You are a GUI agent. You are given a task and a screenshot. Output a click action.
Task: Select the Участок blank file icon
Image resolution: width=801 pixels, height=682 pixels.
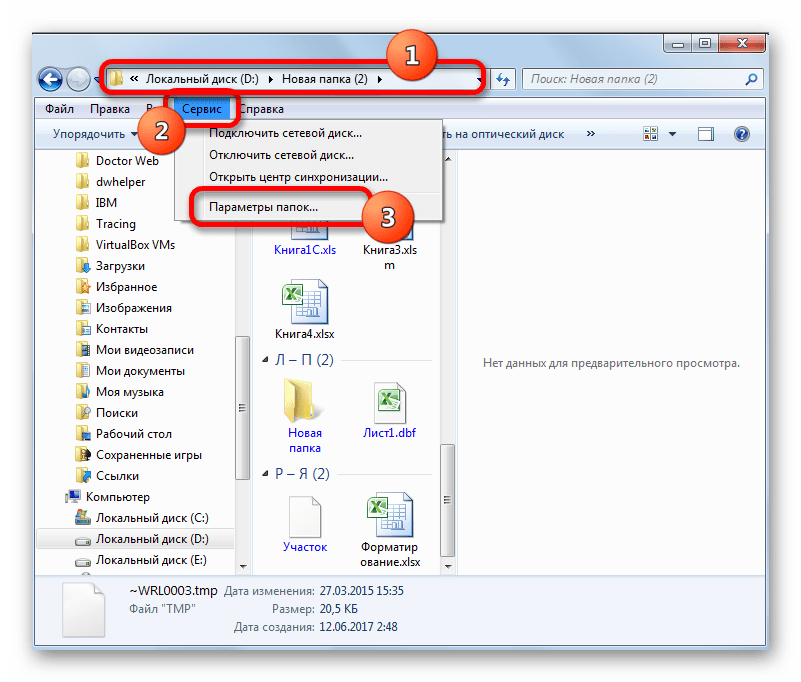[x=305, y=516]
